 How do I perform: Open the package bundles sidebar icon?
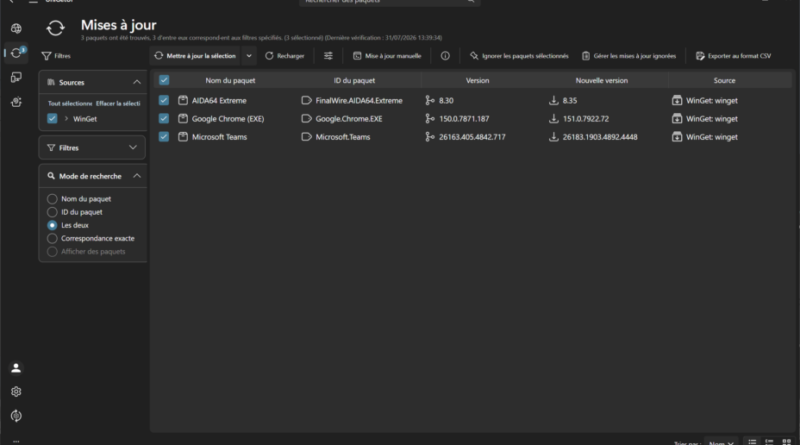(x=16, y=102)
